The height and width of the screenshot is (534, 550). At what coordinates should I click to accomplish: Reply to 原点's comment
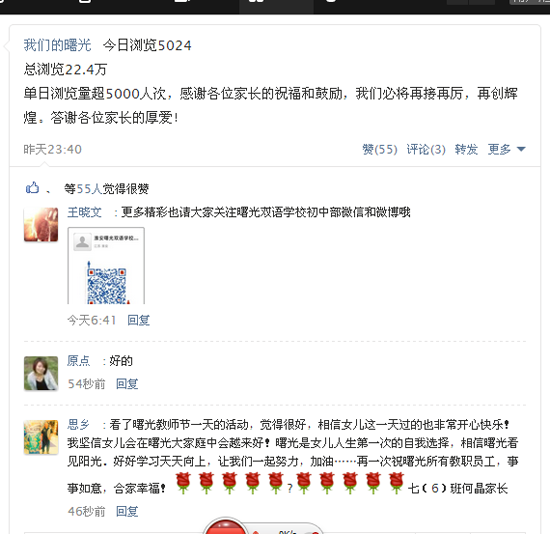[127, 384]
